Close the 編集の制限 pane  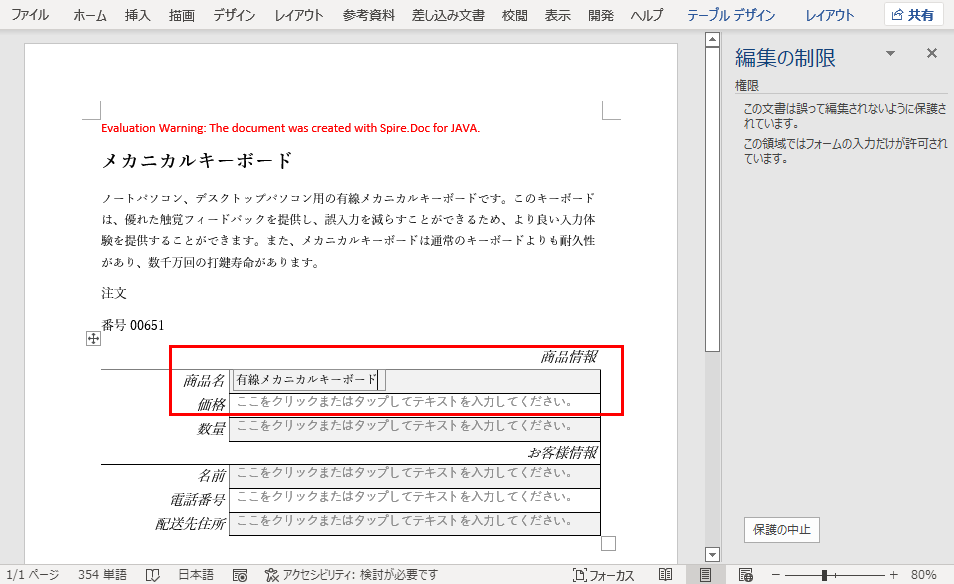coord(931,53)
